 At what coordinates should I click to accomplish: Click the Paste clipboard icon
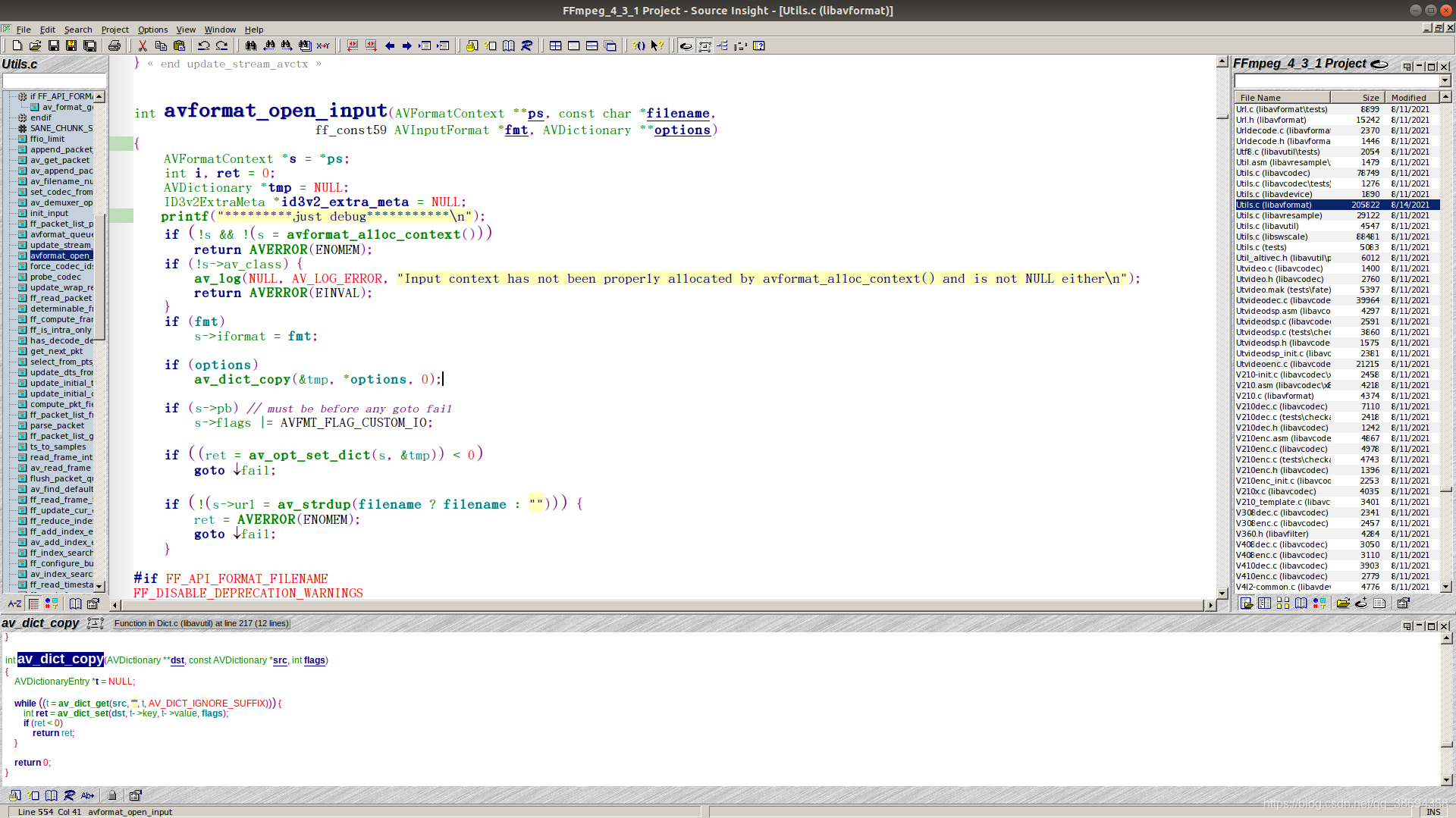pos(179,45)
